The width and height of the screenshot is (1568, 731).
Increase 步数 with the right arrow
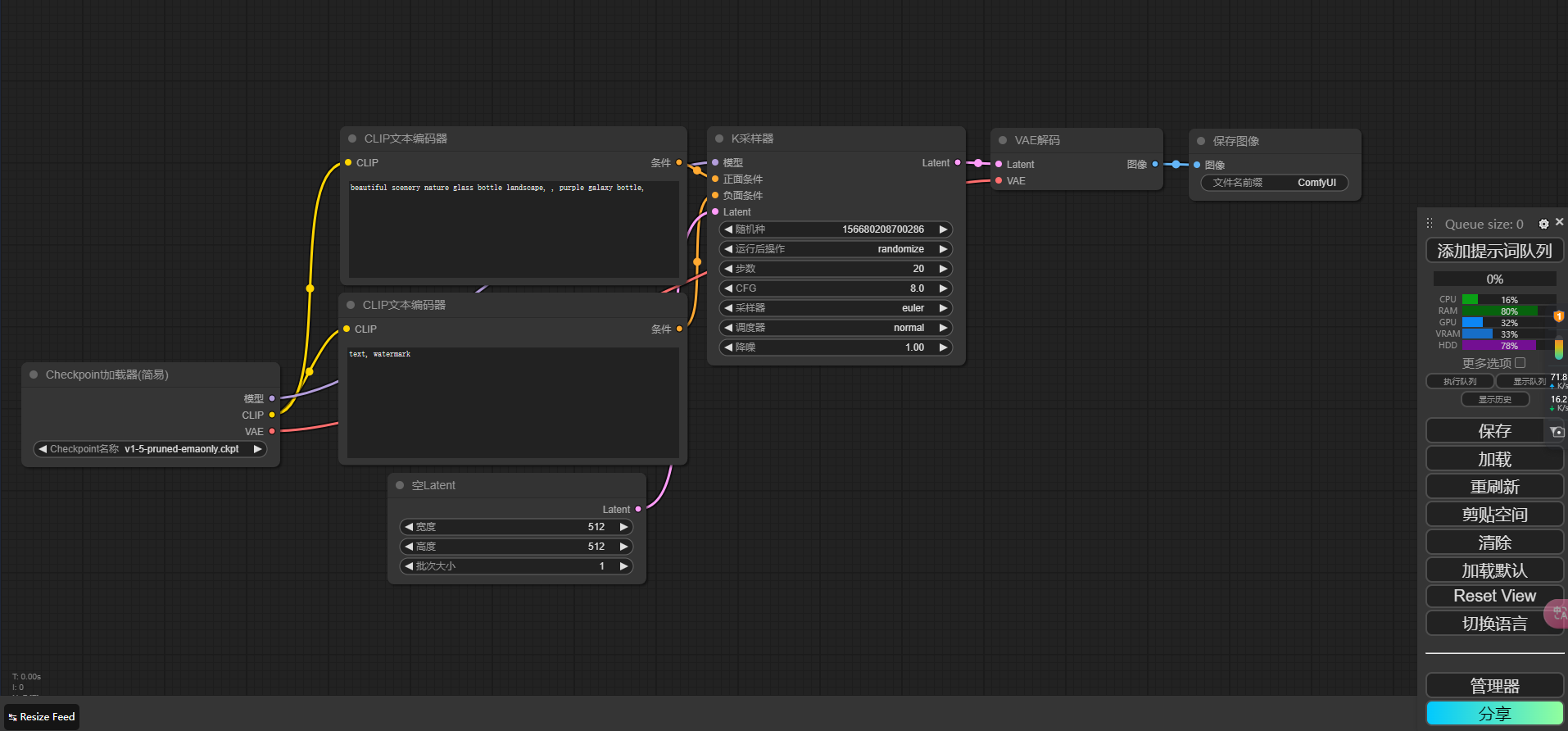[x=943, y=269]
